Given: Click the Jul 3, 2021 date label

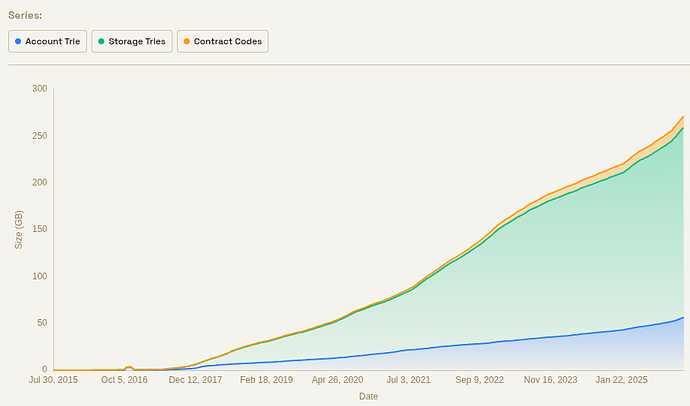Looking at the screenshot, I should [x=408, y=380].
